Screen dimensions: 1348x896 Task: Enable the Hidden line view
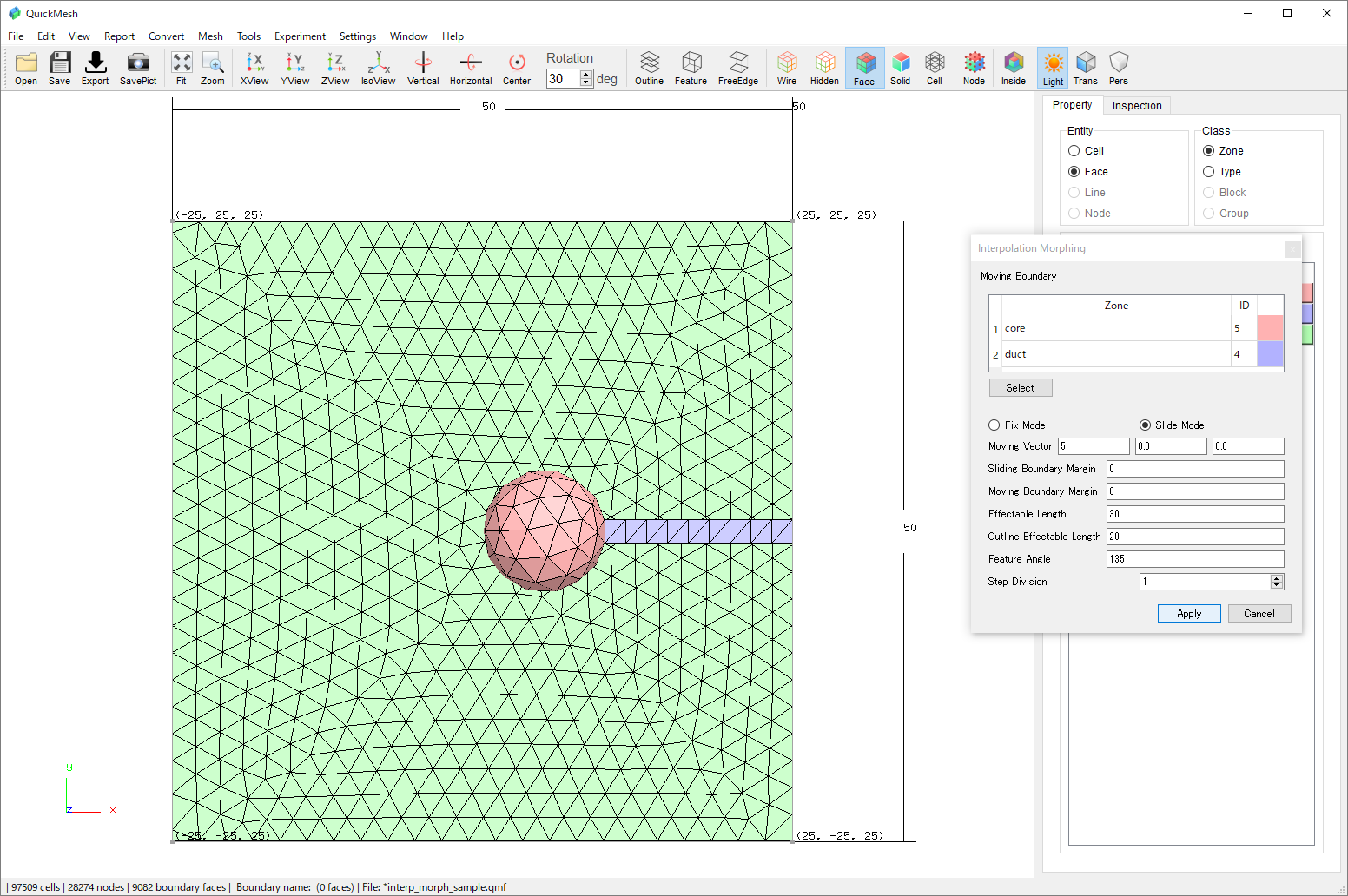(x=823, y=67)
